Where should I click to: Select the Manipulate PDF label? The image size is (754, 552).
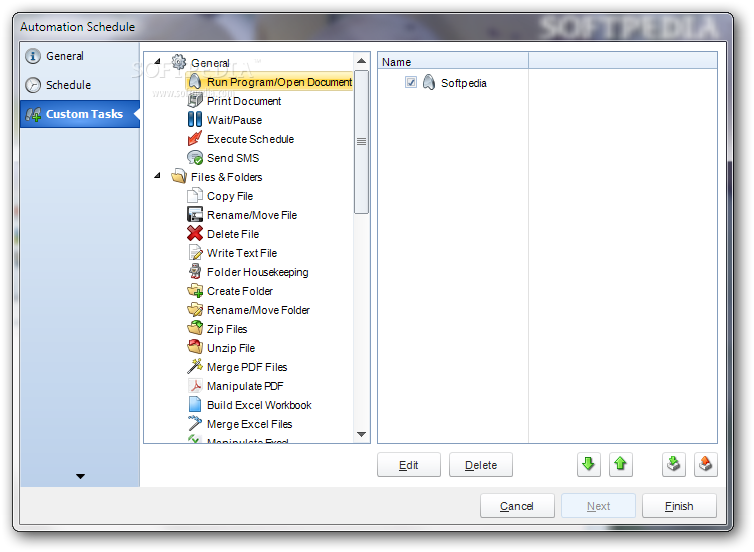[x=245, y=386]
